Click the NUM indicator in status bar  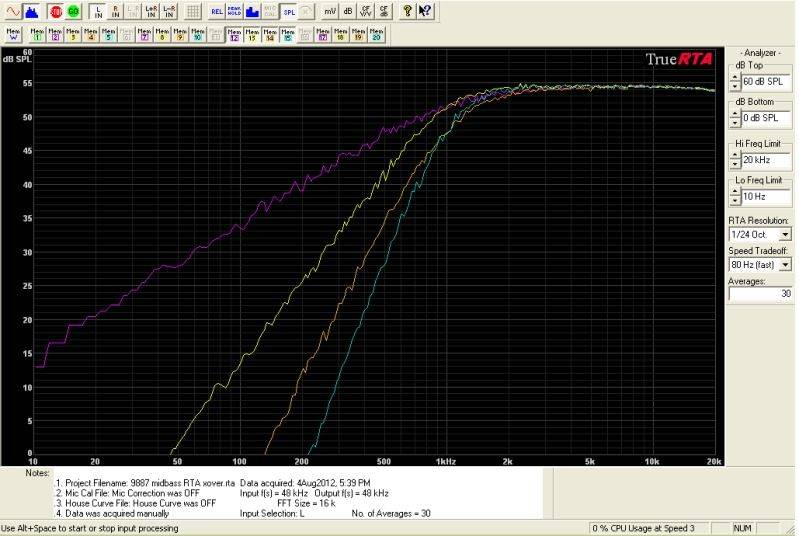743,528
